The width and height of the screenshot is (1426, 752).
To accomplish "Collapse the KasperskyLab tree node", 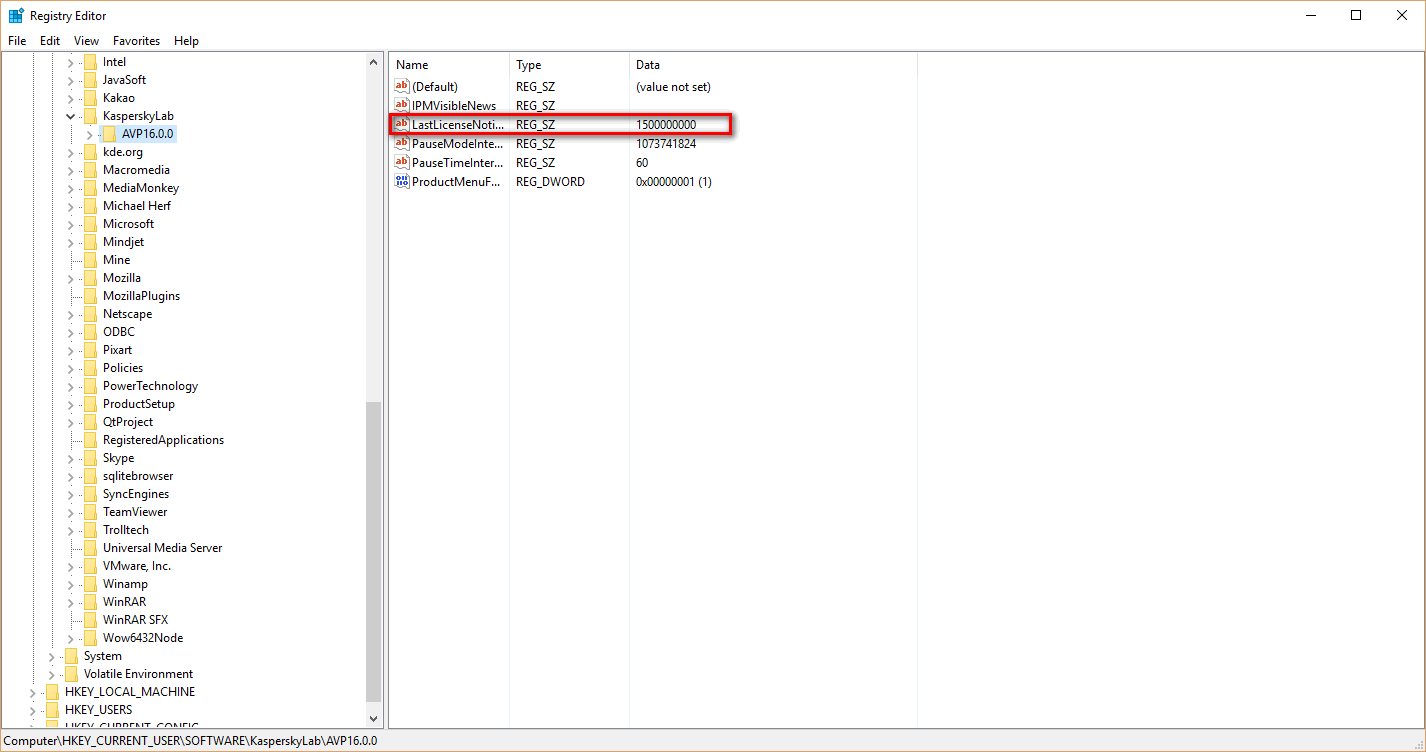I will [x=71, y=116].
